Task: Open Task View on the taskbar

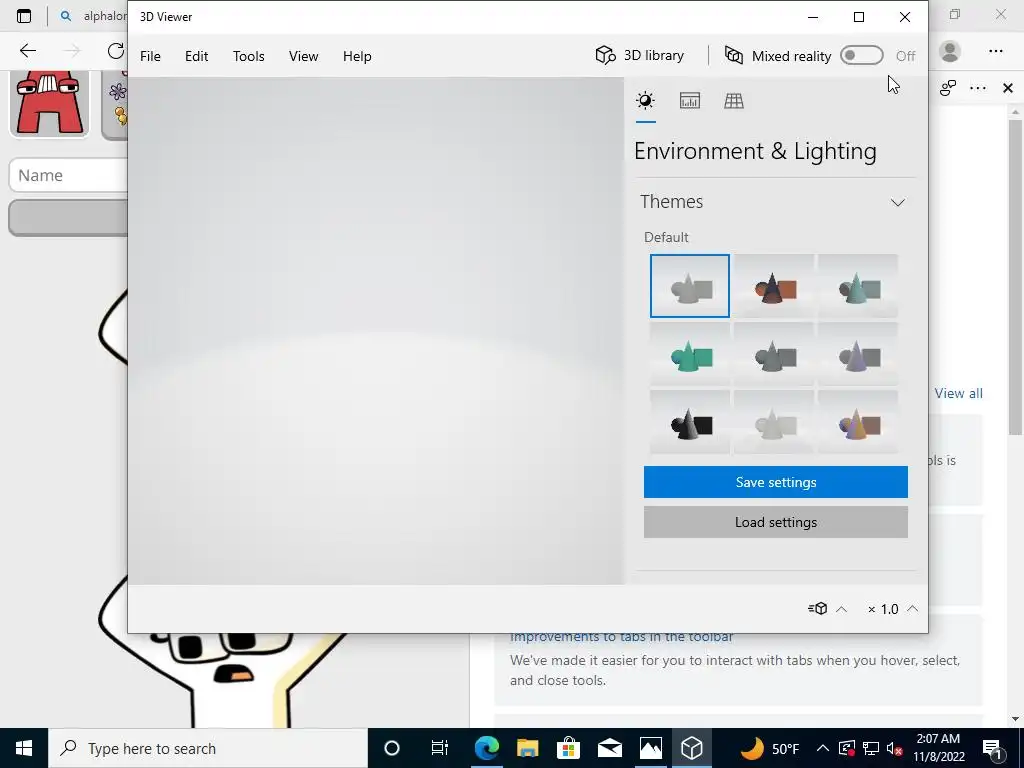Action: (440, 748)
